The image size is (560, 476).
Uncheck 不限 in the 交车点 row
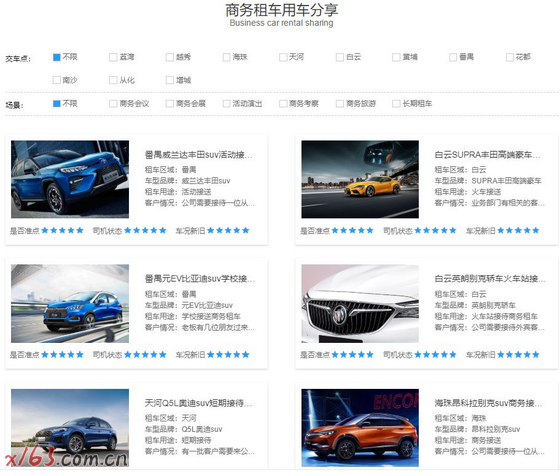click(56, 57)
